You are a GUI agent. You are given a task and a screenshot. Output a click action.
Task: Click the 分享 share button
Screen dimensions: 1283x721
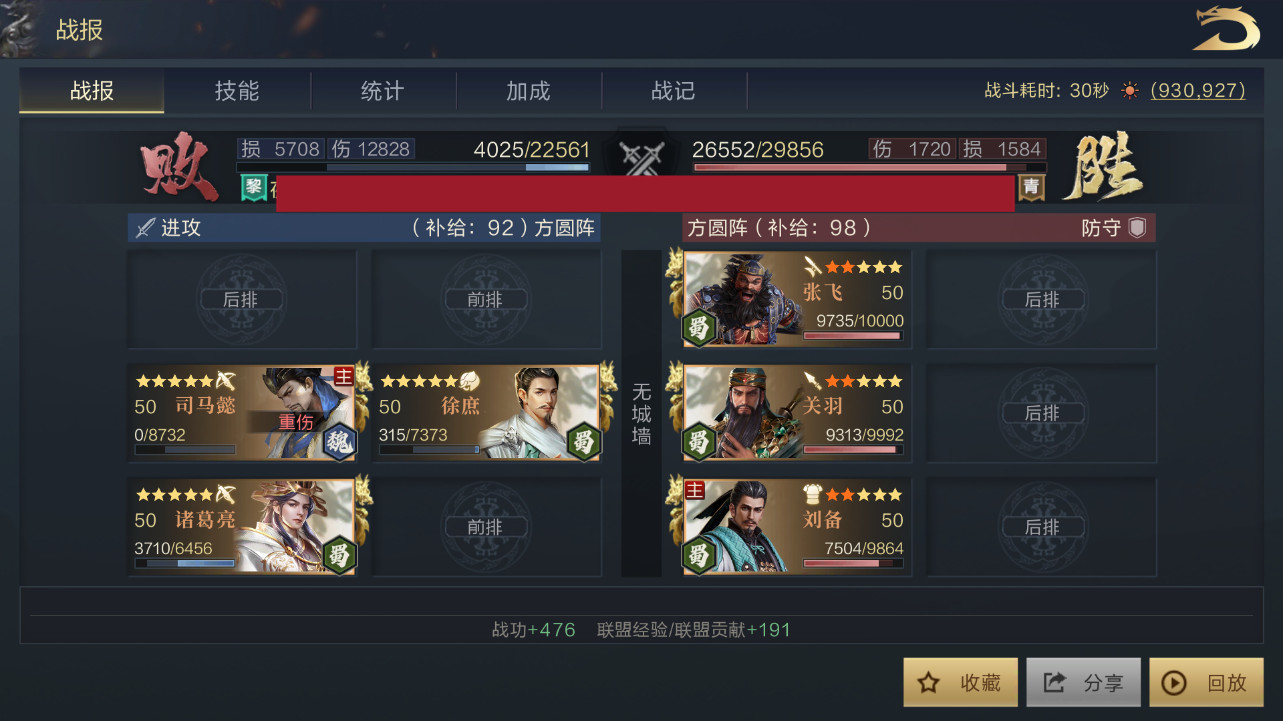(1084, 682)
